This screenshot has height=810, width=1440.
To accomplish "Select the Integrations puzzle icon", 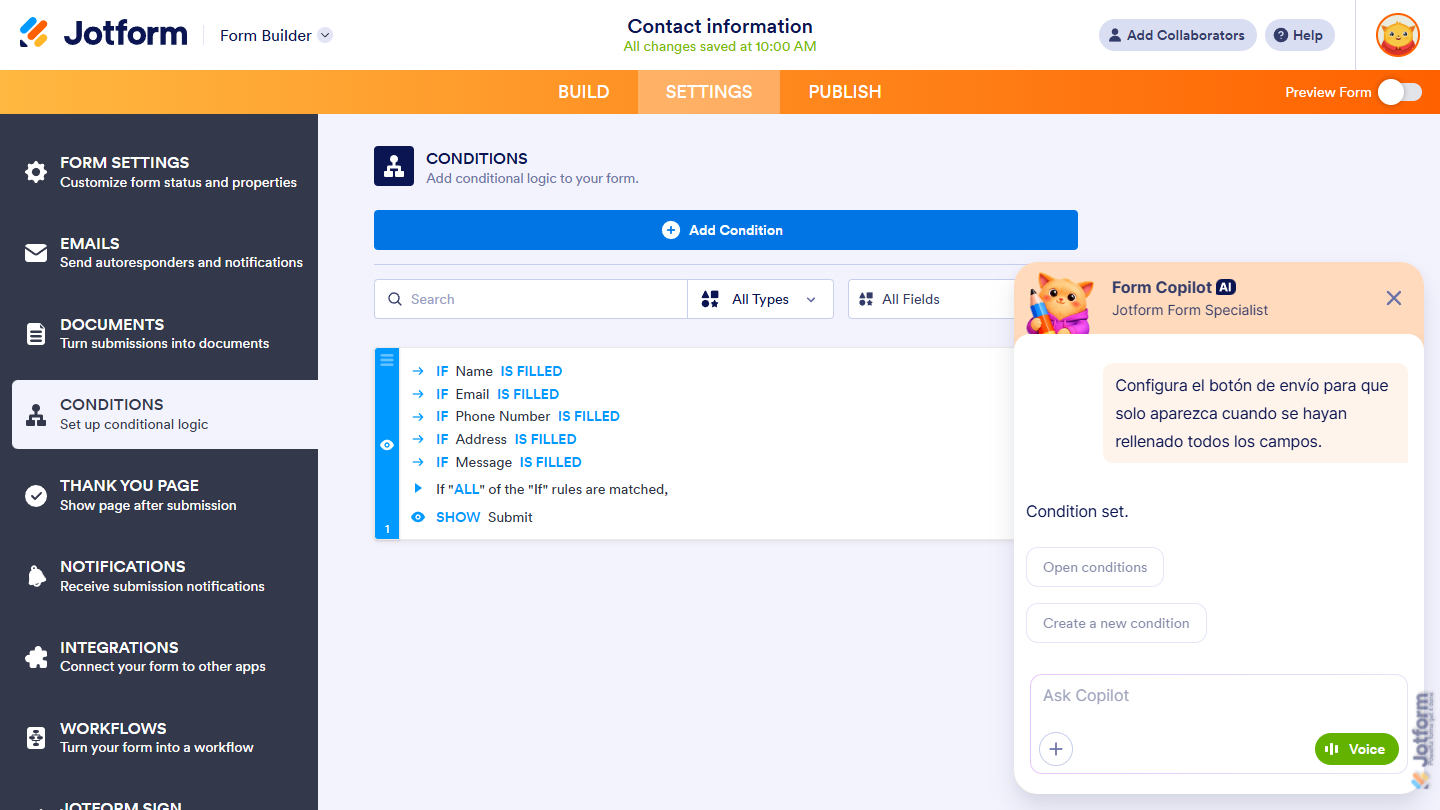I will [x=36, y=656].
